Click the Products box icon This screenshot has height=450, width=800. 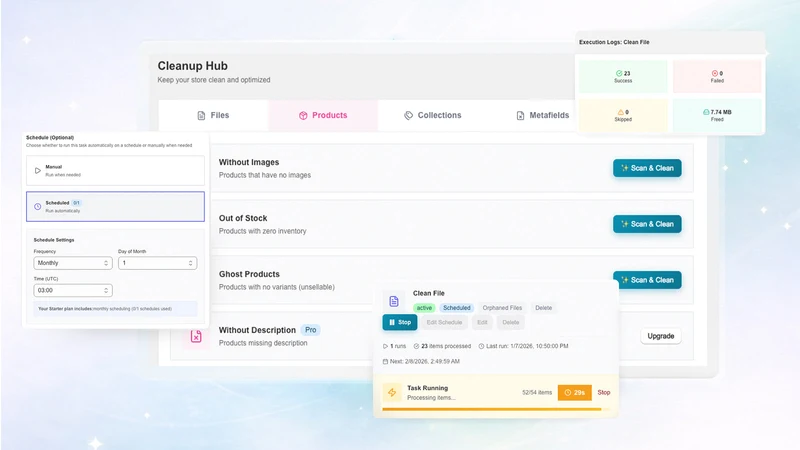coord(303,116)
